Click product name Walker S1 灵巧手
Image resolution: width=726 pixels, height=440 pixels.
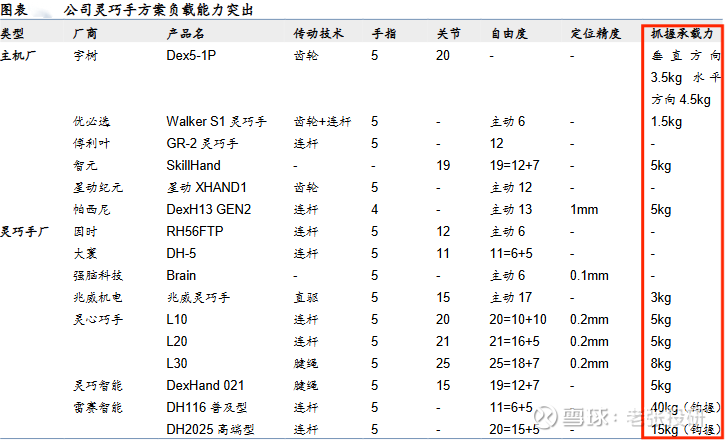[217, 122]
